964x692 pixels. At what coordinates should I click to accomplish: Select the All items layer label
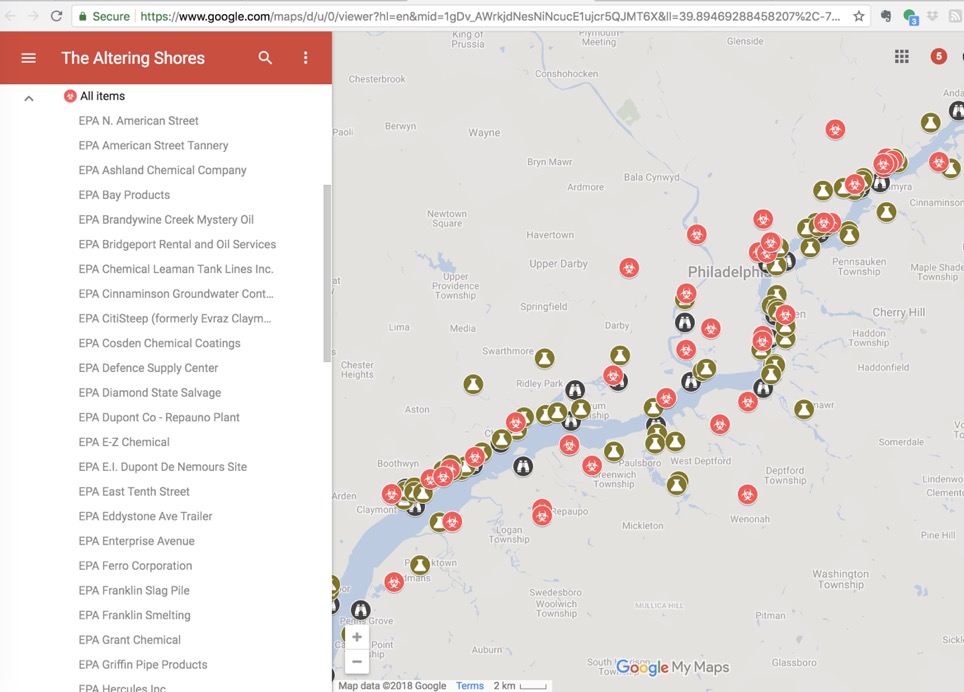(x=103, y=96)
